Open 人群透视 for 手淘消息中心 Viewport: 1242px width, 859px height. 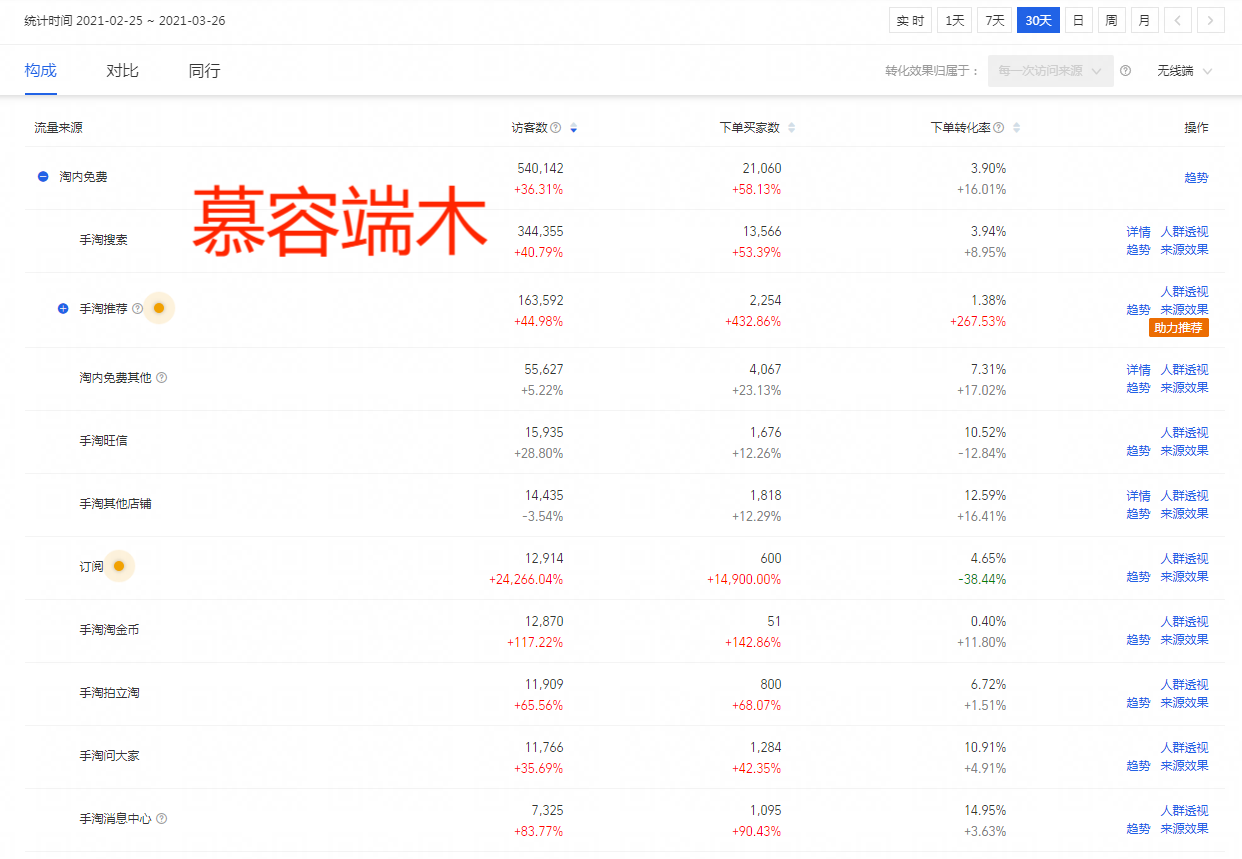(x=1184, y=811)
